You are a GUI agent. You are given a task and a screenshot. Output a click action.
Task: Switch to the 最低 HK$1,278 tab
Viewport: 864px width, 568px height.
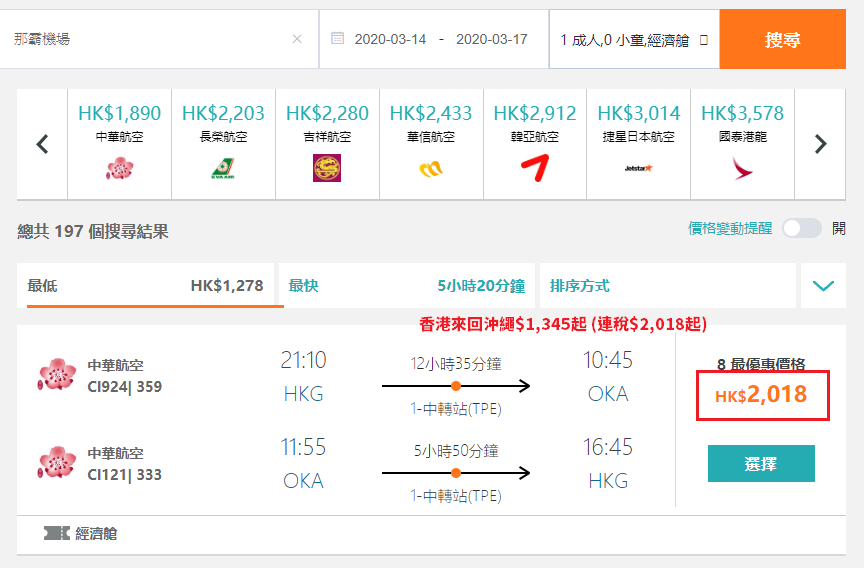pyautogui.click(x=145, y=285)
